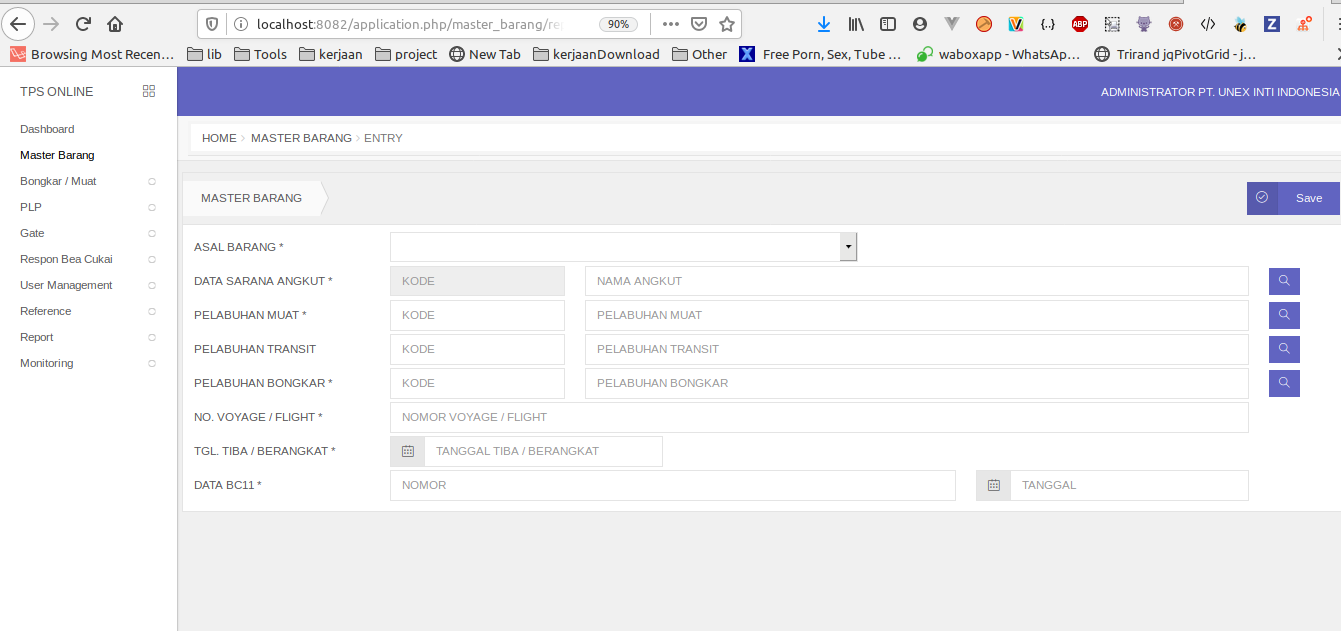The image size is (1341, 631).
Task: Open the project bookmarks folder
Action: 406,54
